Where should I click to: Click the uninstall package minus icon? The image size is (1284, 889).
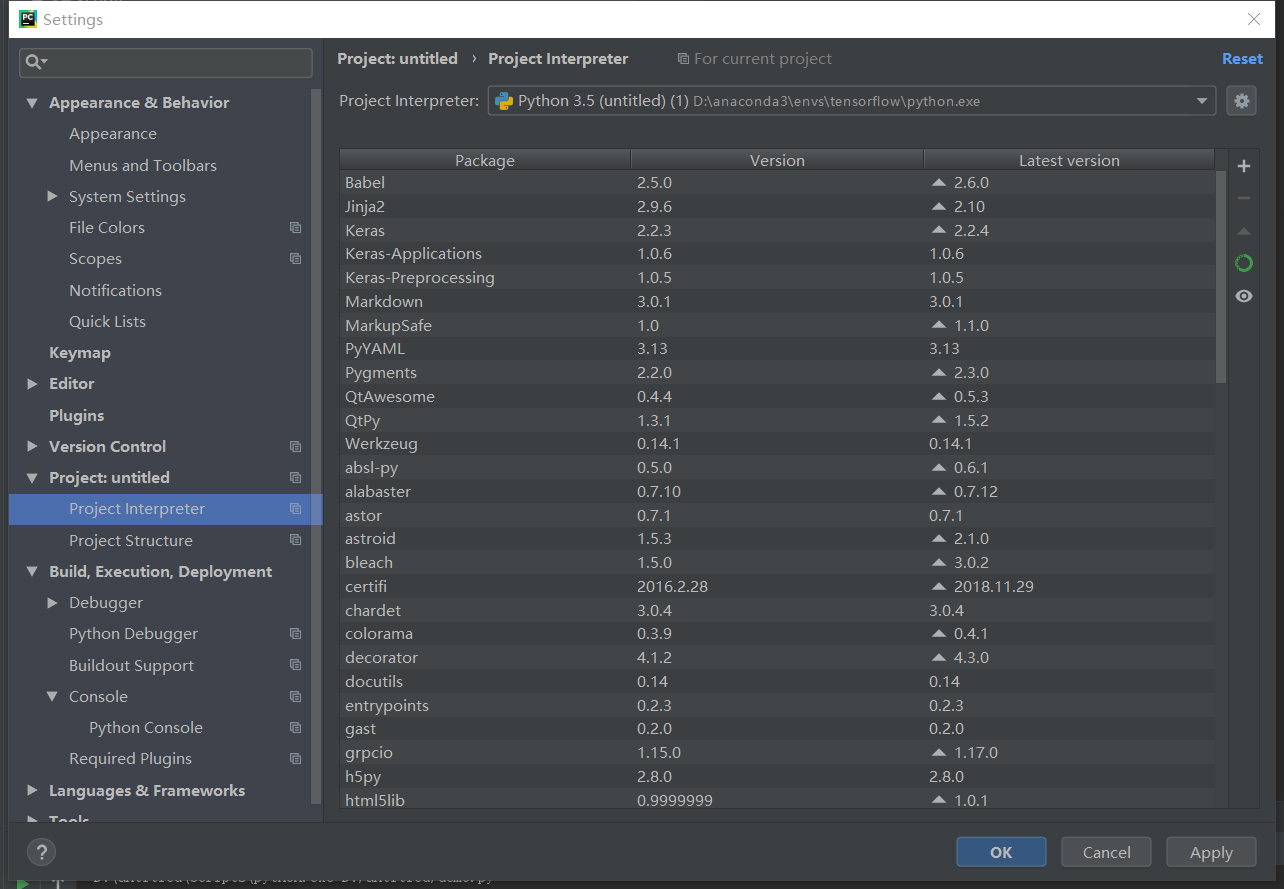coord(1244,198)
